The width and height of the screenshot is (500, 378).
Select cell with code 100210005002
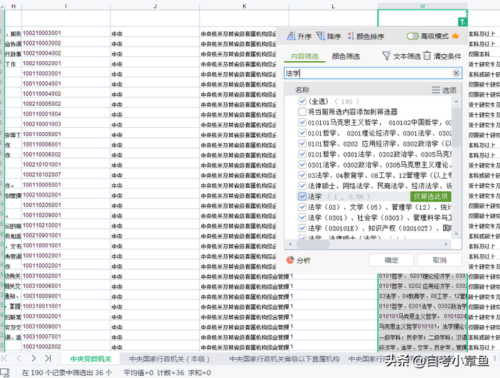tap(66, 104)
